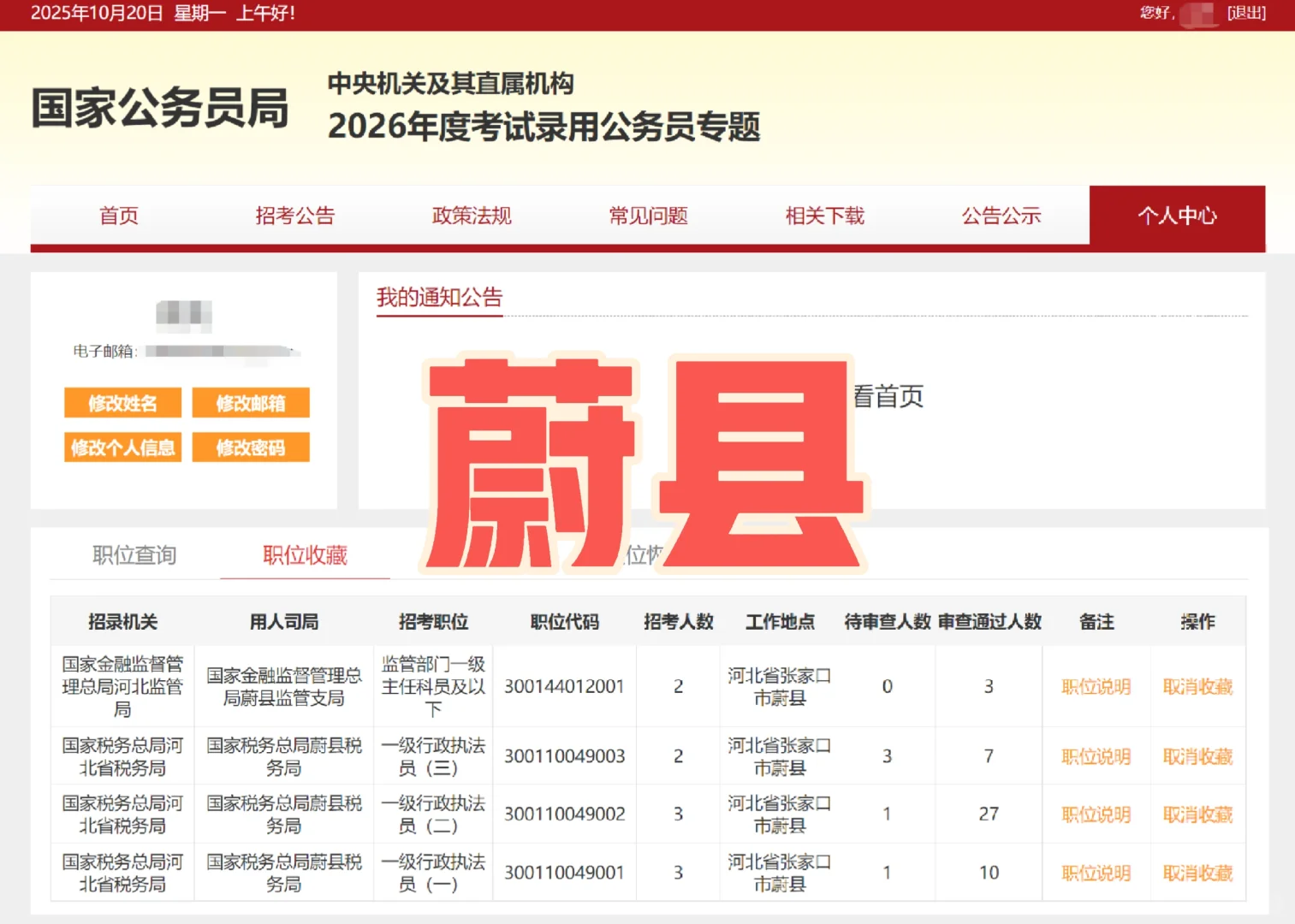
Task: Select the position code 300110049002
Action: coord(564,814)
